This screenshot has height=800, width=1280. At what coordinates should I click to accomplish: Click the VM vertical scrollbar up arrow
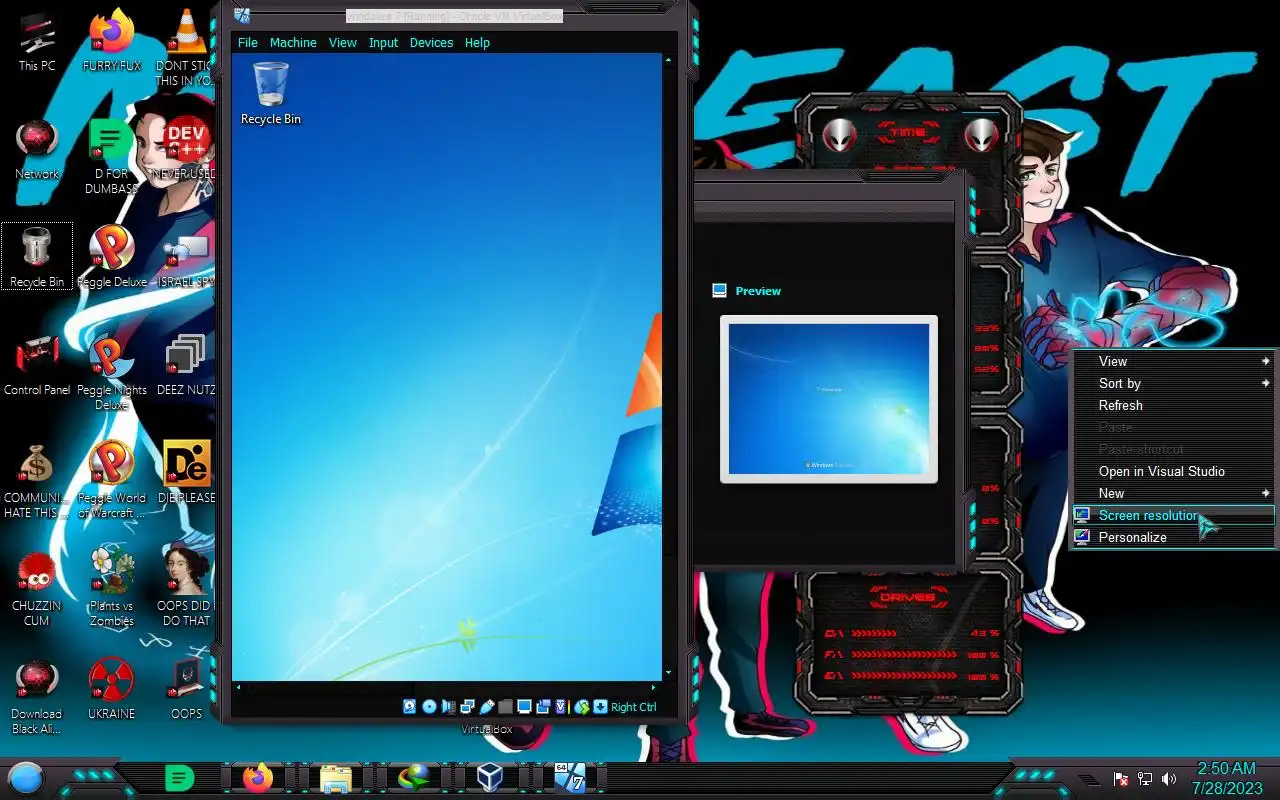668,59
